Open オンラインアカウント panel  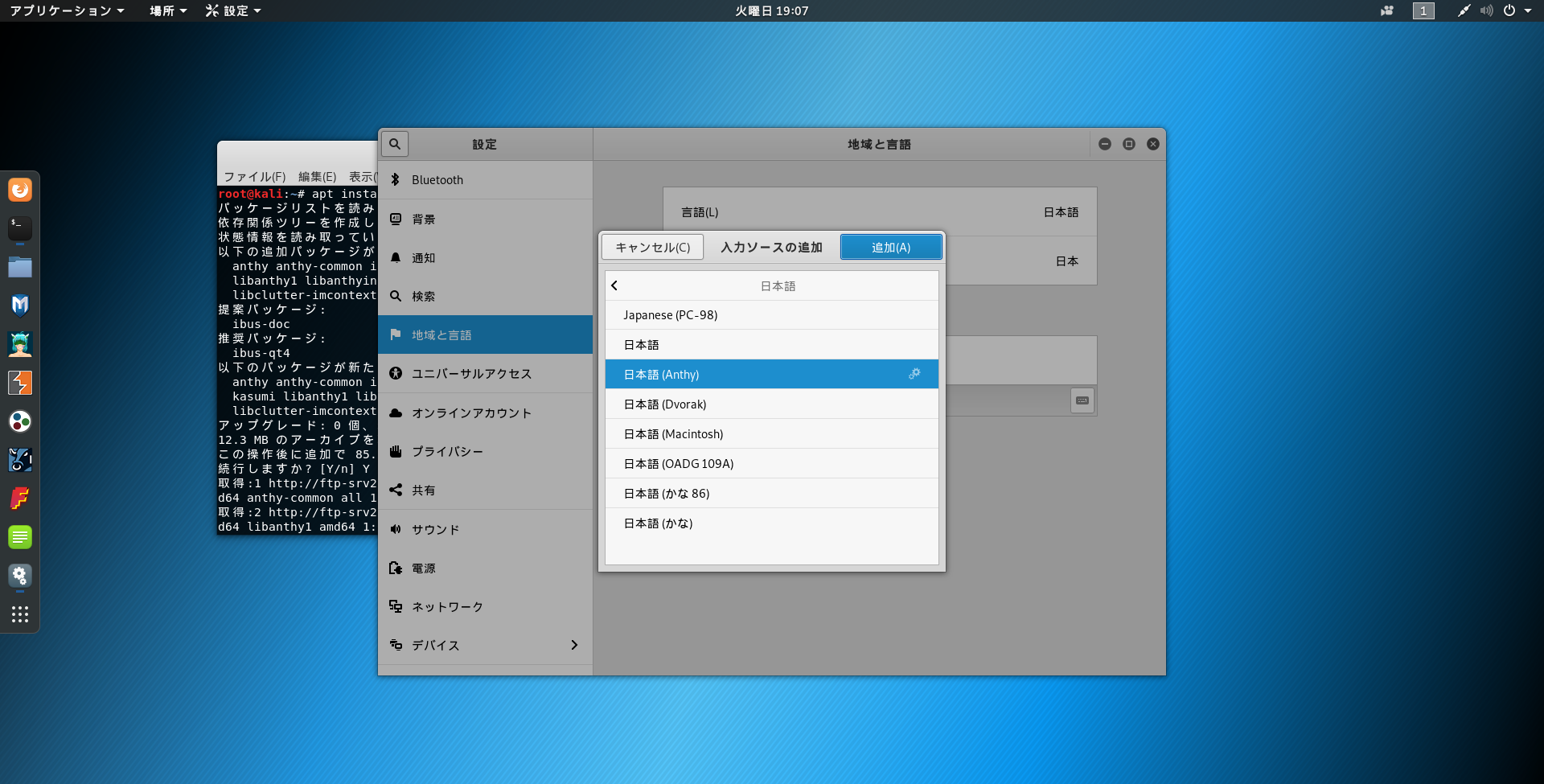click(485, 413)
